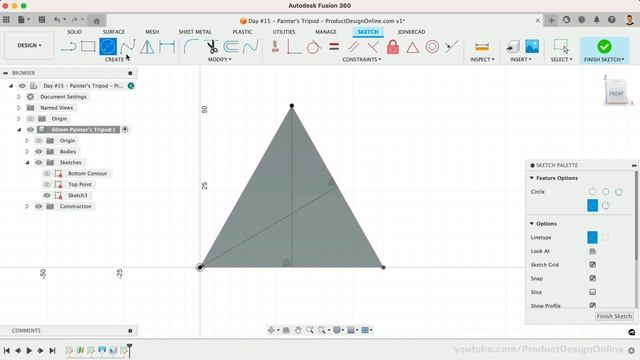Apply the Fix/Unfix lock constraint

393,47
